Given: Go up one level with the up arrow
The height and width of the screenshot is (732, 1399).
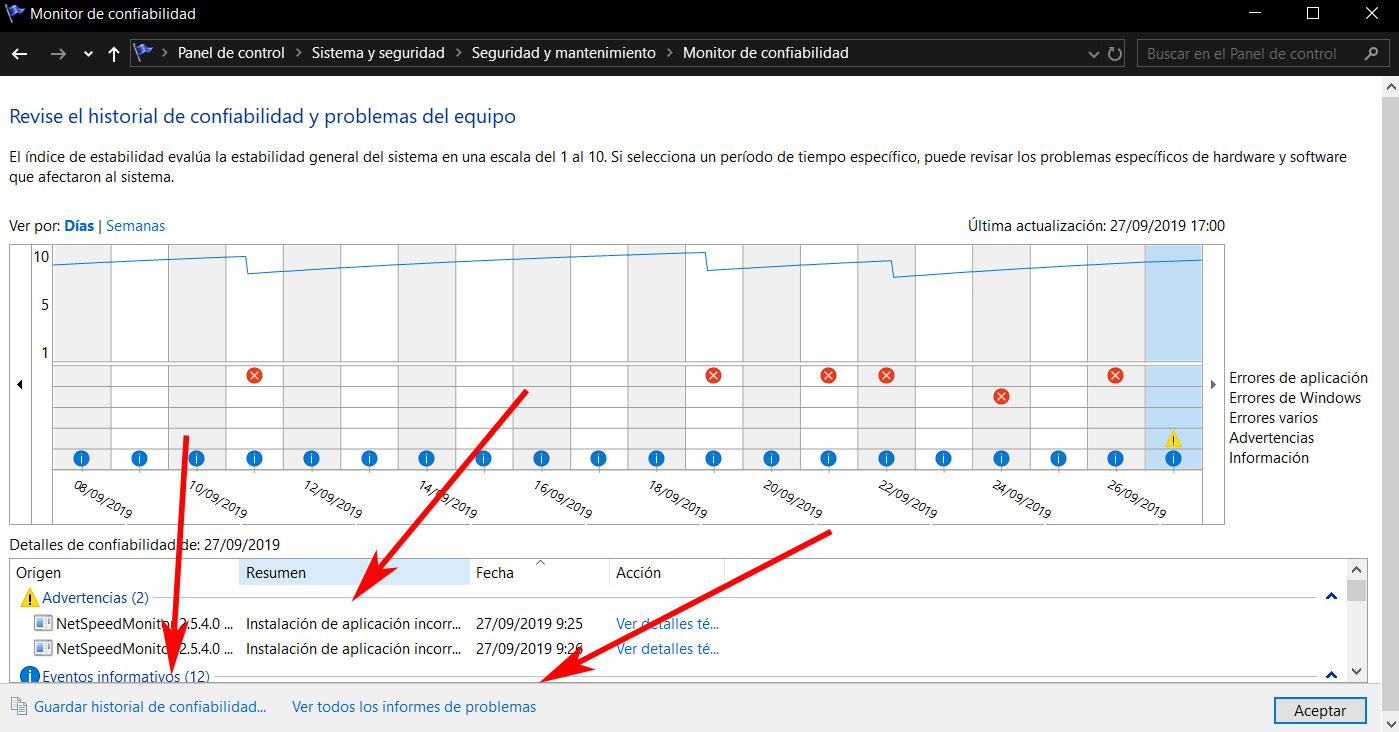Looking at the screenshot, I should (113, 54).
